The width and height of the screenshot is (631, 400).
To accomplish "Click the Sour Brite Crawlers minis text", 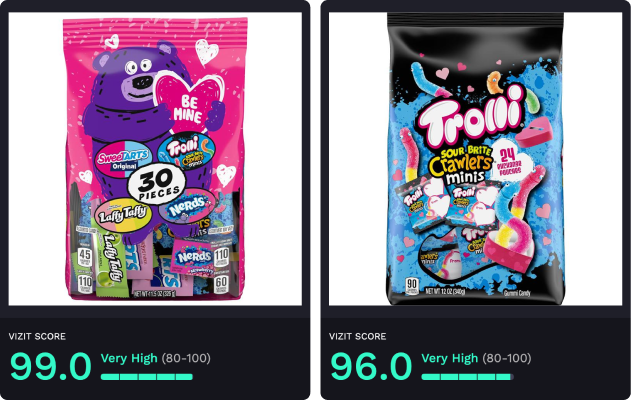I will pyautogui.click(x=461, y=165).
